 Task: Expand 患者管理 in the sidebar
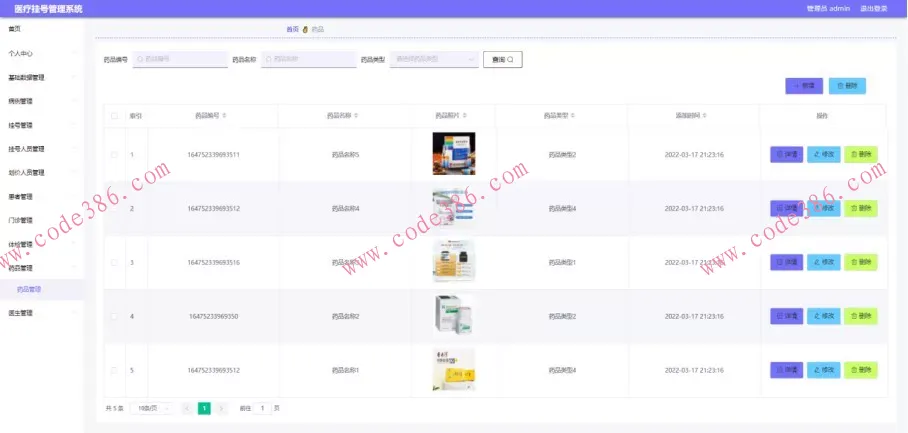(42, 197)
